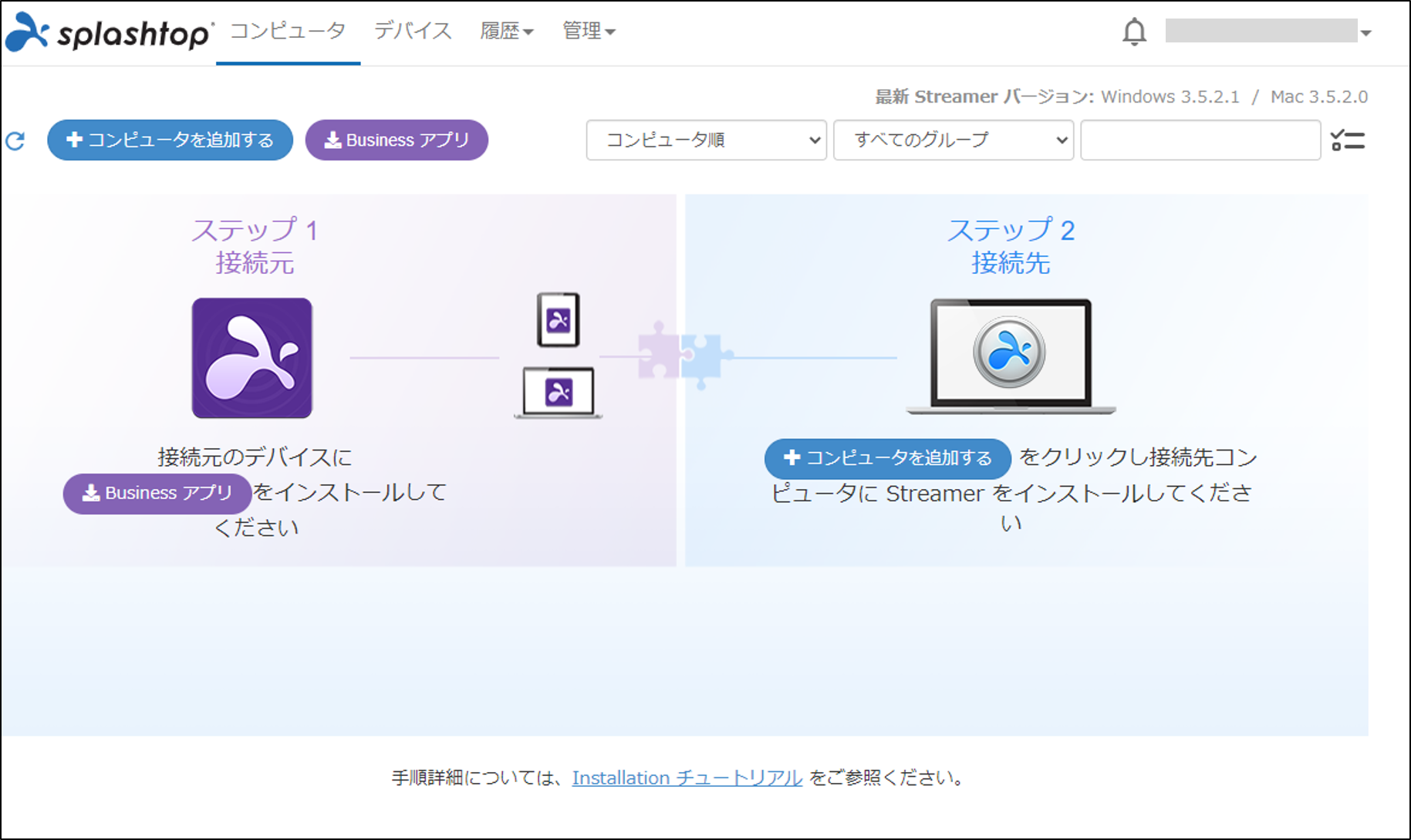The height and width of the screenshot is (840, 1411).
Task: Open the すべてのグループ filter dropdown
Action: coord(953,140)
